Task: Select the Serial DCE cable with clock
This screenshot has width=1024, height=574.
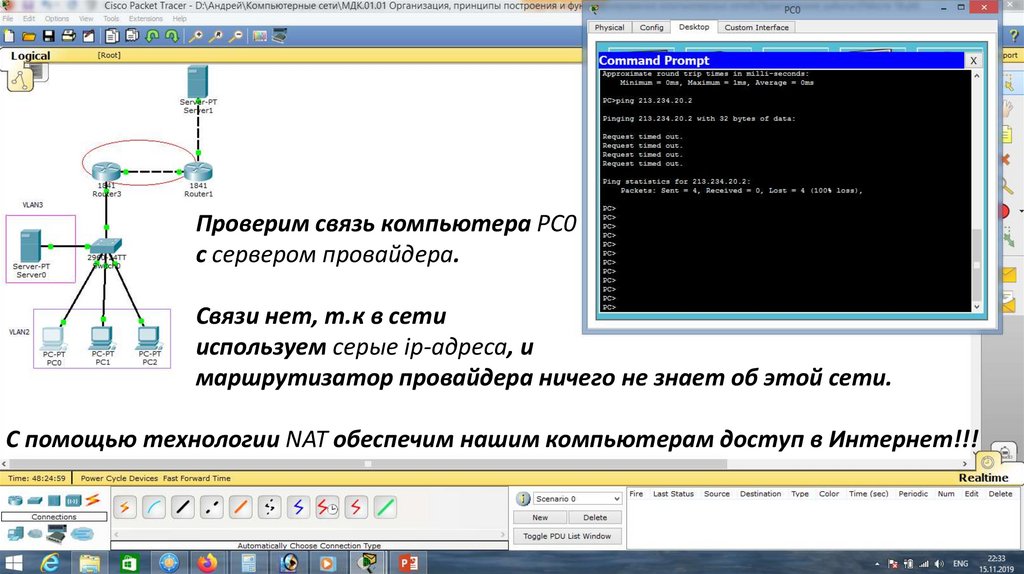Action: pos(327,507)
